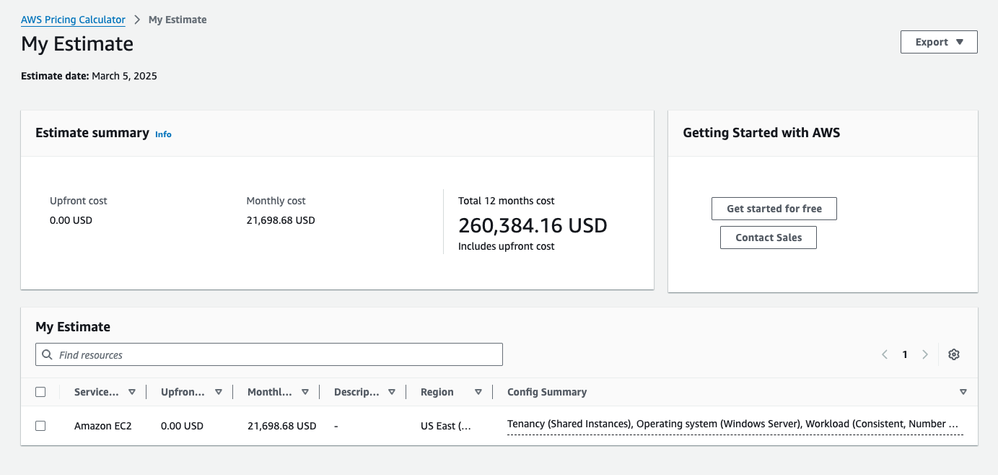This screenshot has height=475, width=998.
Task: Focus the Find resources search field
Action: pos(275,355)
